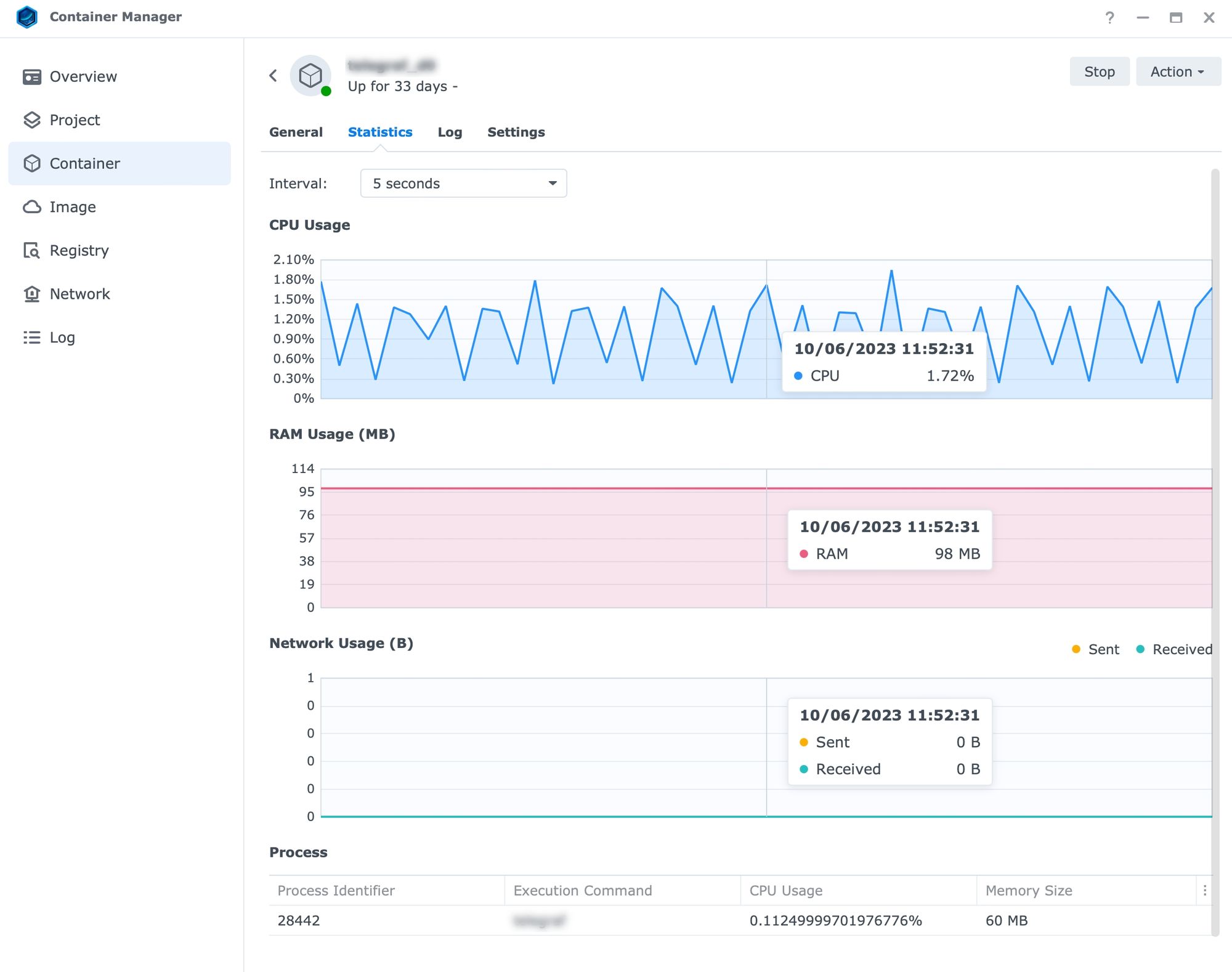Image resolution: width=1232 pixels, height=972 pixels.
Task: Switch to the Settings tab
Action: (x=516, y=132)
